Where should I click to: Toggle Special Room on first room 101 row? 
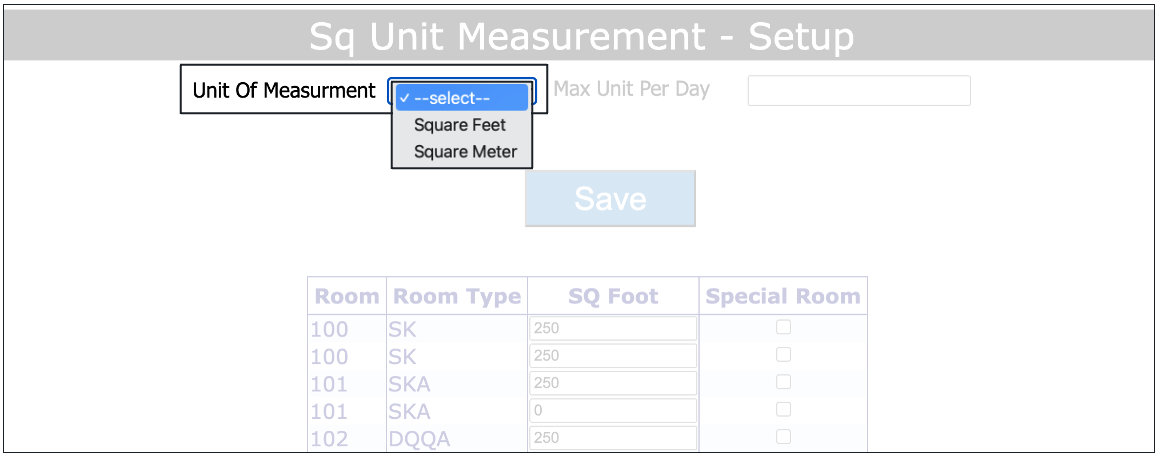(783, 382)
